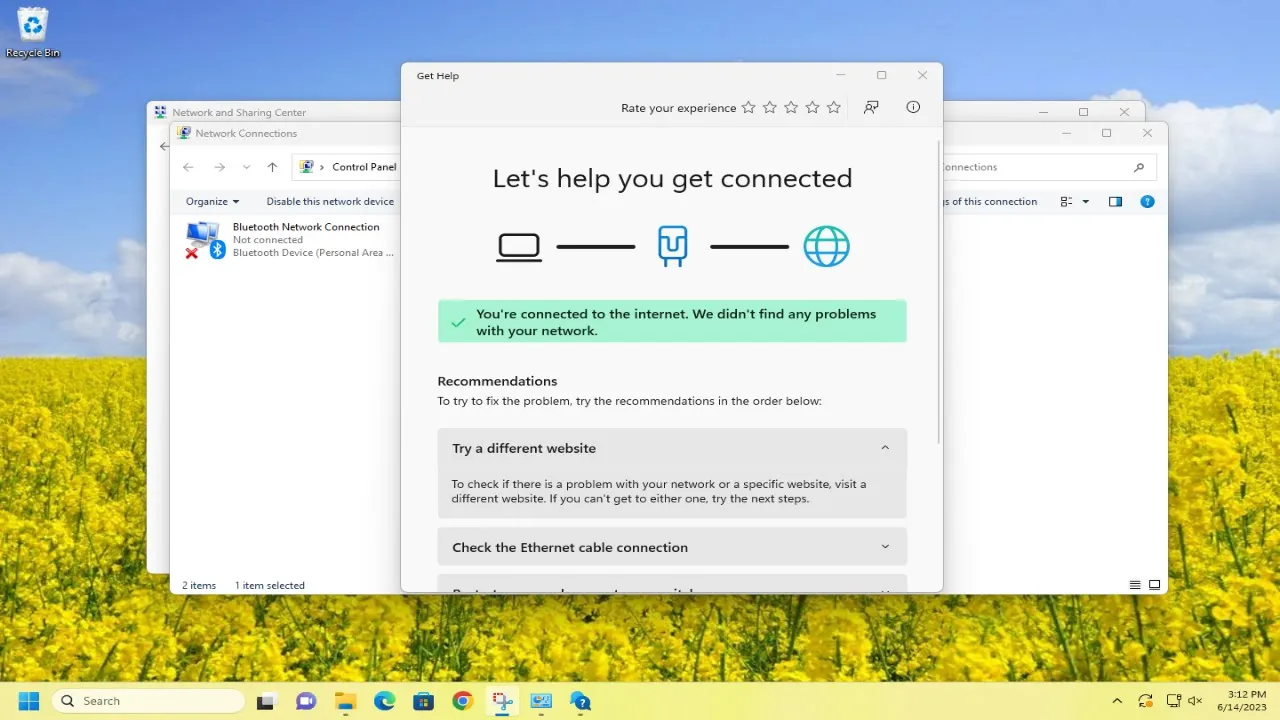Viewport: 1280px width, 720px height.
Task: Click the 'Rate your experience' label
Action: click(x=678, y=108)
